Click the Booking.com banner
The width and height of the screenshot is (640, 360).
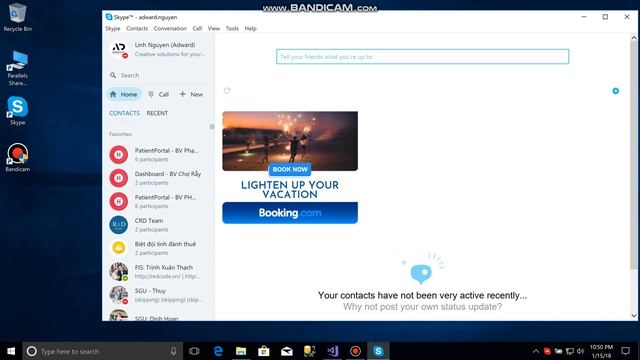[290, 213]
